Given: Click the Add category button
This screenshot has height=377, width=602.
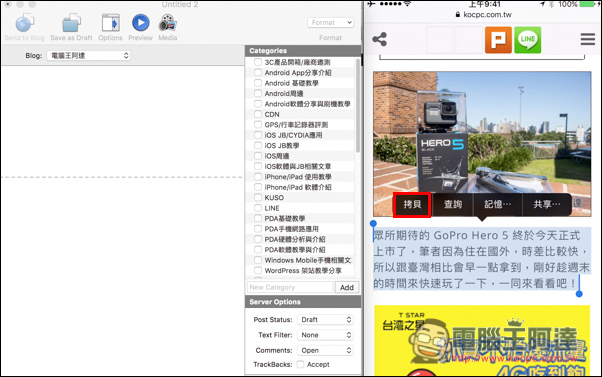Looking at the screenshot, I should click(x=347, y=288).
